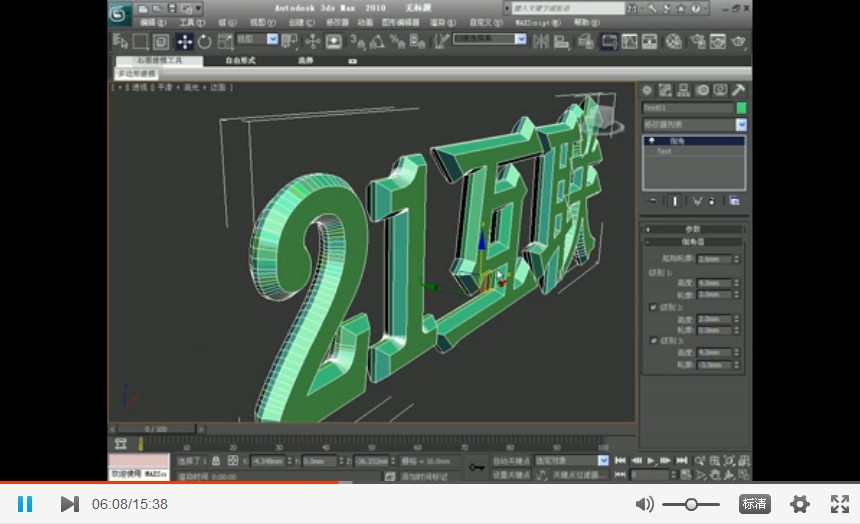Screen dimensions: 860x524
Task: Click the 多边形建模 panel label
Action: tap(137, 73)
